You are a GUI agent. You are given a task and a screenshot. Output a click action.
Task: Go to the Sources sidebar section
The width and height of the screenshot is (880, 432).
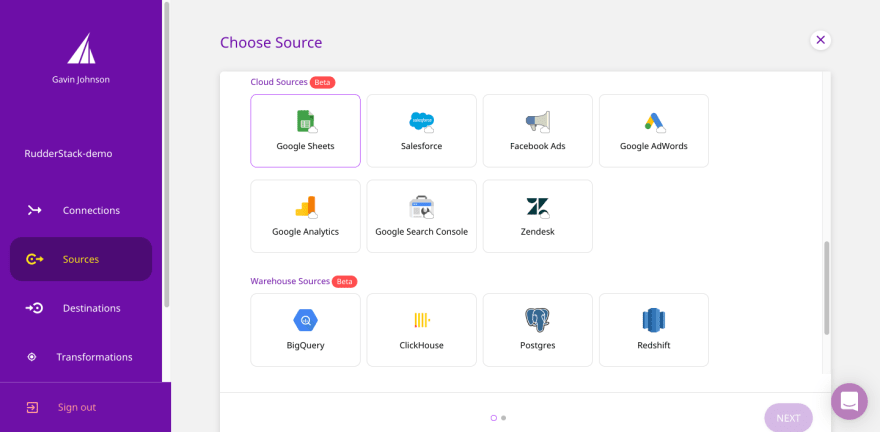click(x=80, y=259)
